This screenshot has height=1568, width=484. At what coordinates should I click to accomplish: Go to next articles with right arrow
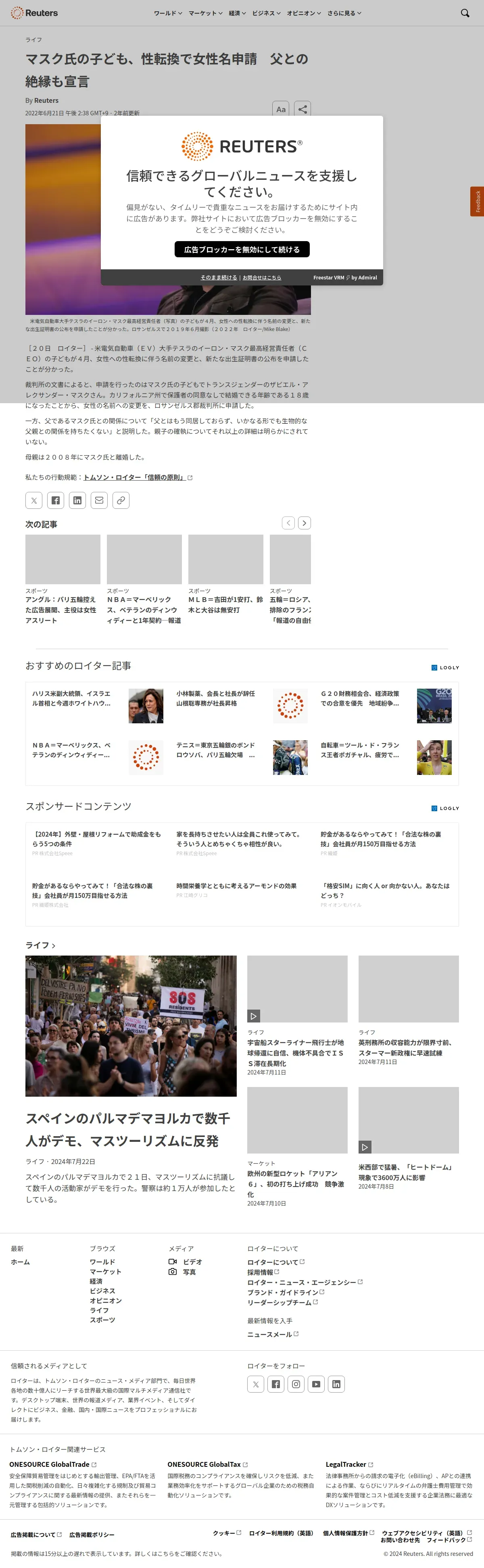305,523
